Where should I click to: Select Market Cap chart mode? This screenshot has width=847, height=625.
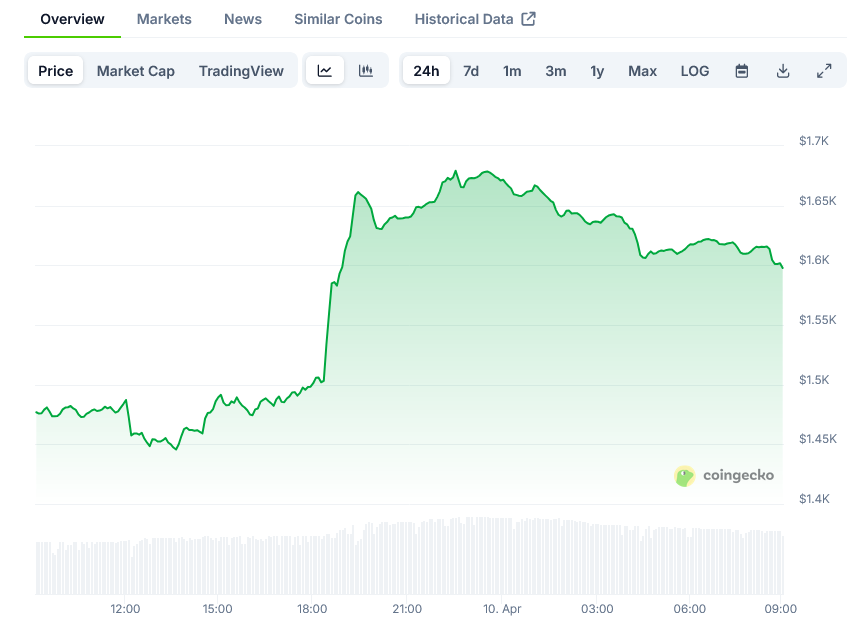[135, 71]
